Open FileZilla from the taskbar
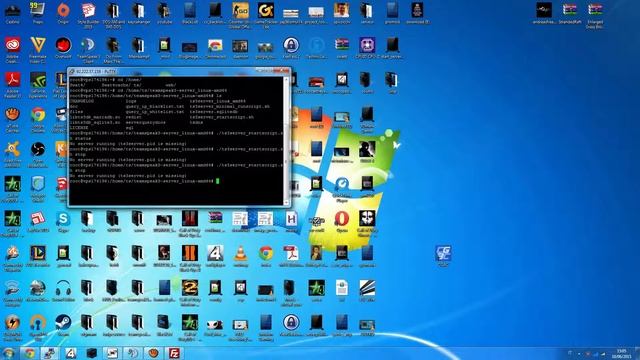Screen dimensions: 640x360 [174, 353]
